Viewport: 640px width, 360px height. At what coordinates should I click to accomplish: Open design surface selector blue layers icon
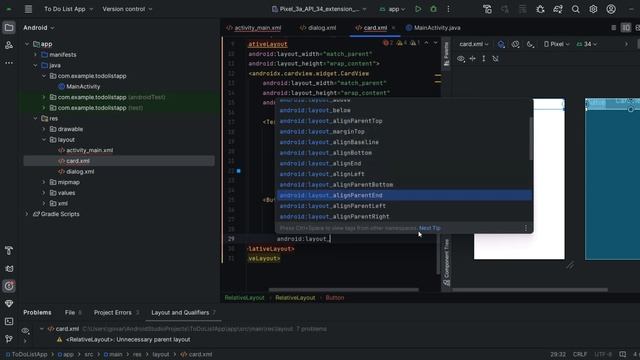pos(501,44)
